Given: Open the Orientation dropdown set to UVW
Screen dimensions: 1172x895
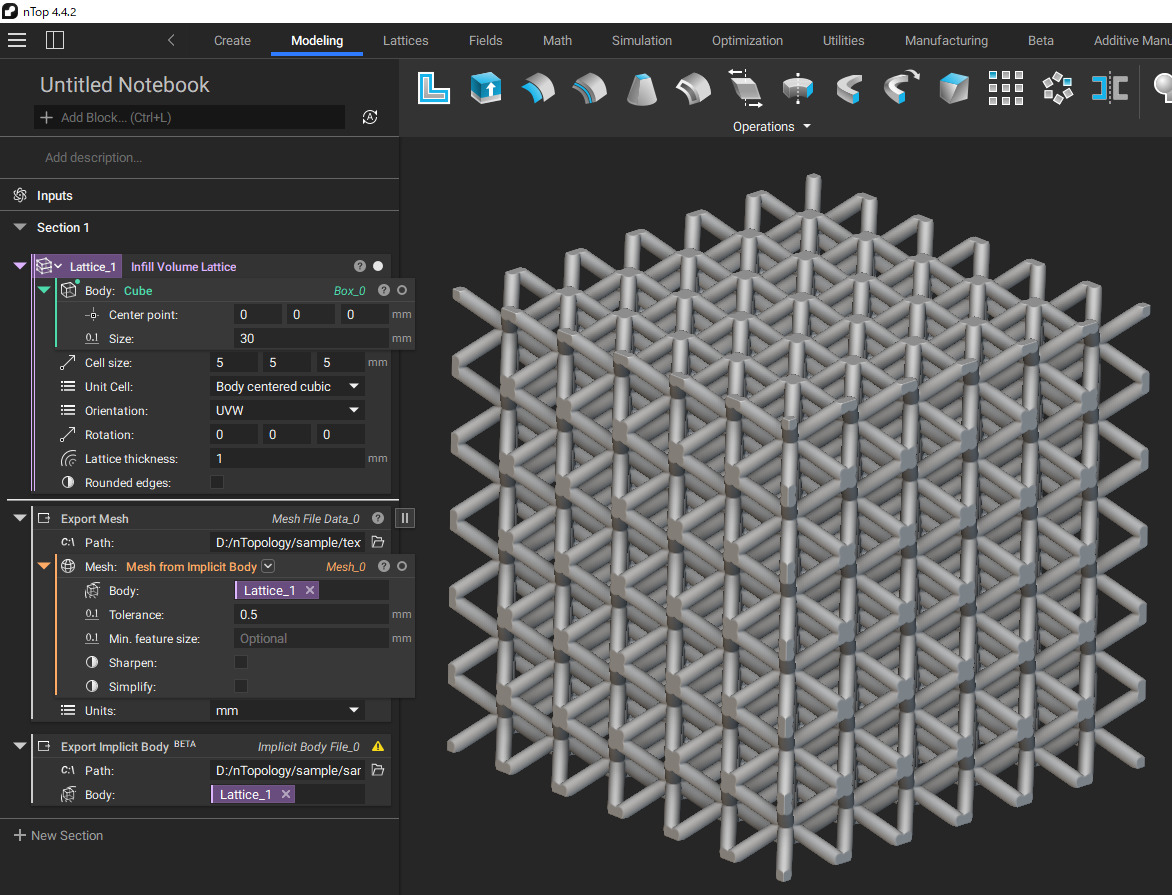Looking at the screenshot, I should pyautogui.click(x=287, y=410).
